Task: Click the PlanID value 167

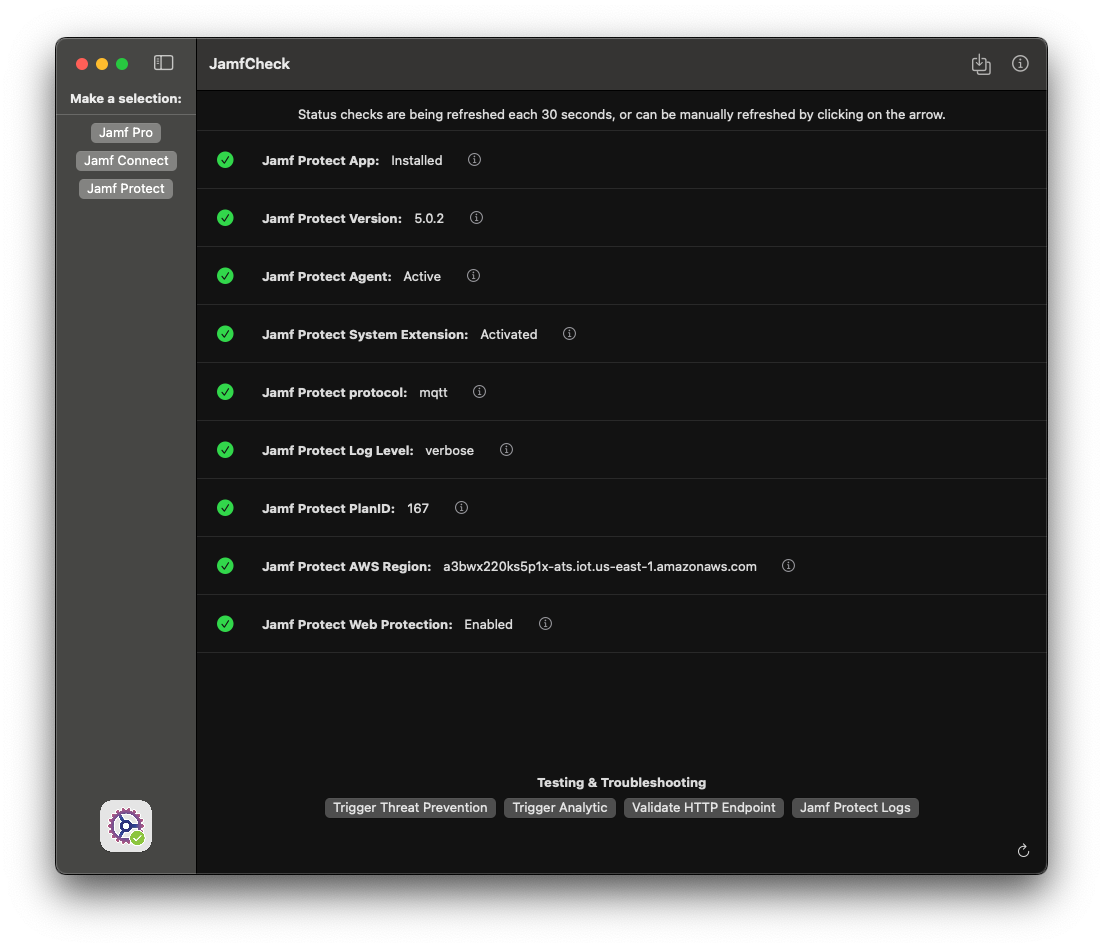Action: [418, 508]
